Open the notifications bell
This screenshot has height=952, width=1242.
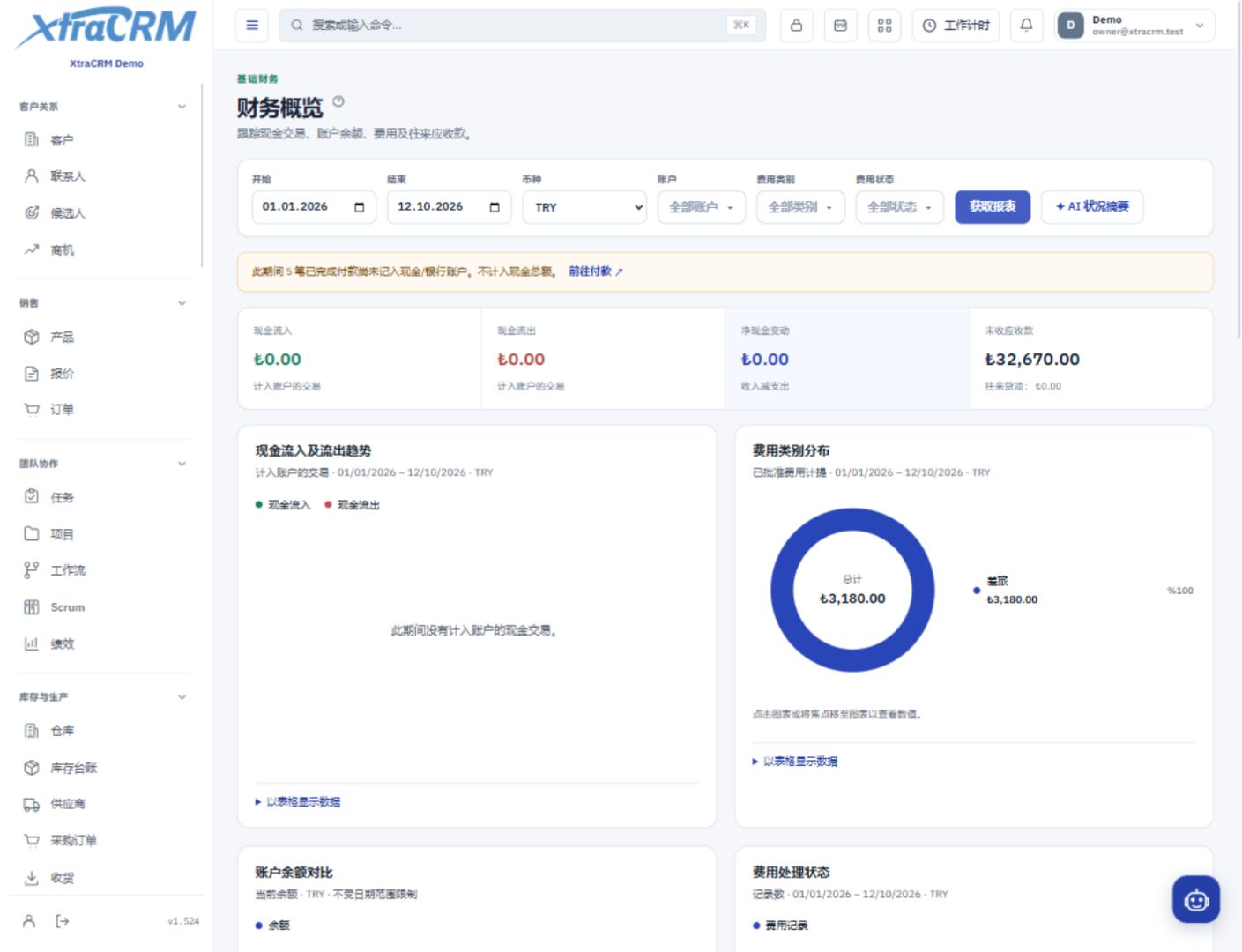pyautogui.click(x=1026, y=26)
